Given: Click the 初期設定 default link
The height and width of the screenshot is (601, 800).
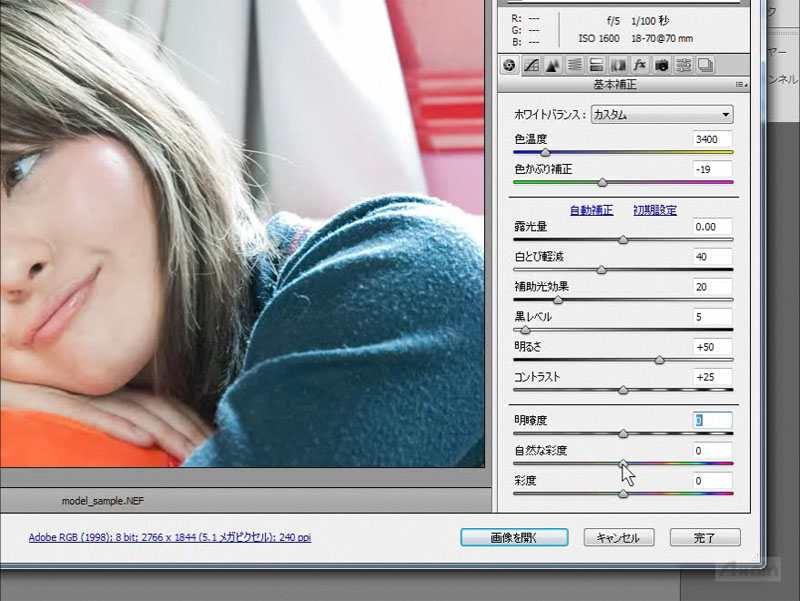Looking at the screenshot, I should pos(655,210).
